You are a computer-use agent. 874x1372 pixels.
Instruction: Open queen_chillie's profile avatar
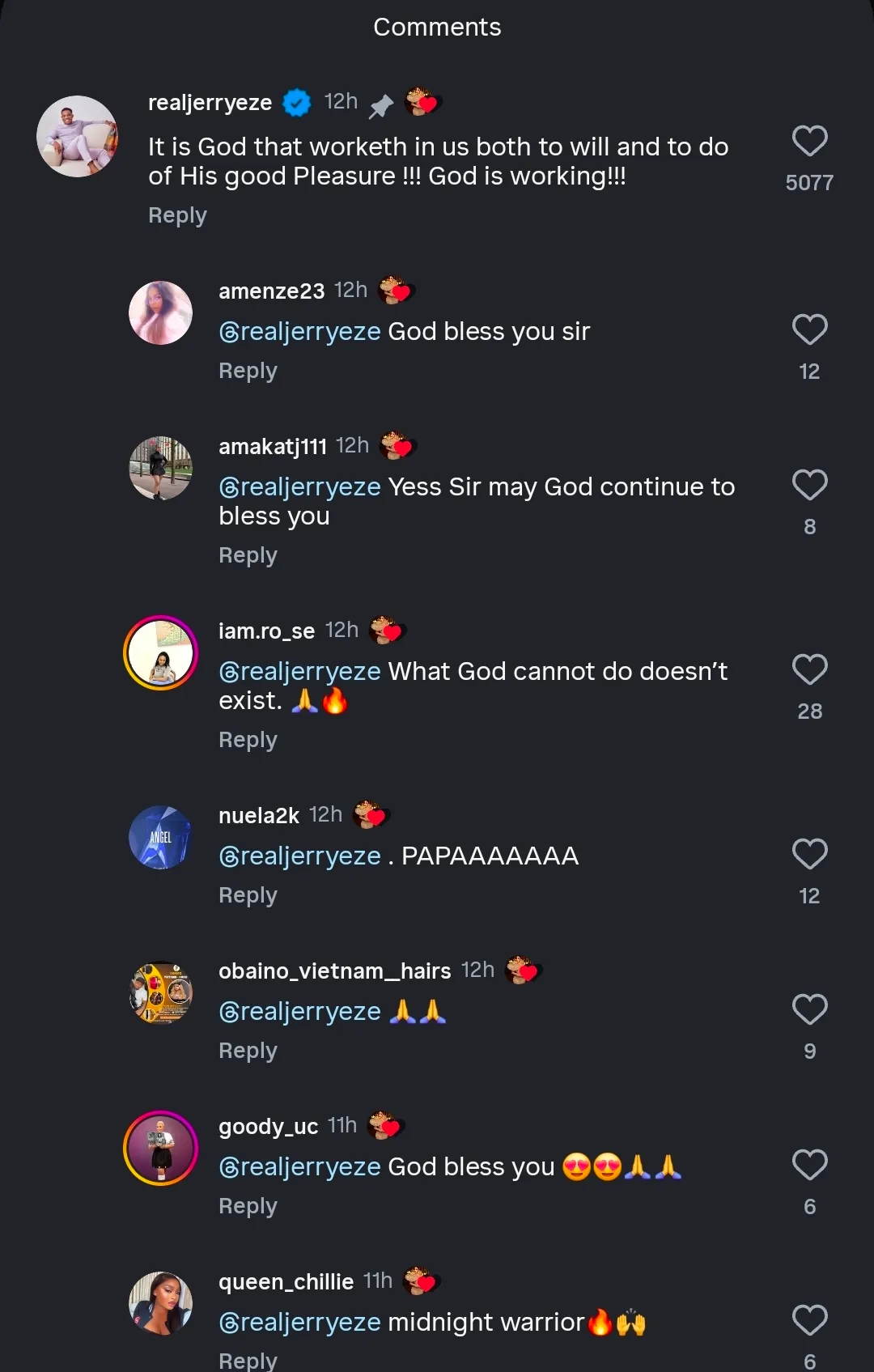point(161,1303)
